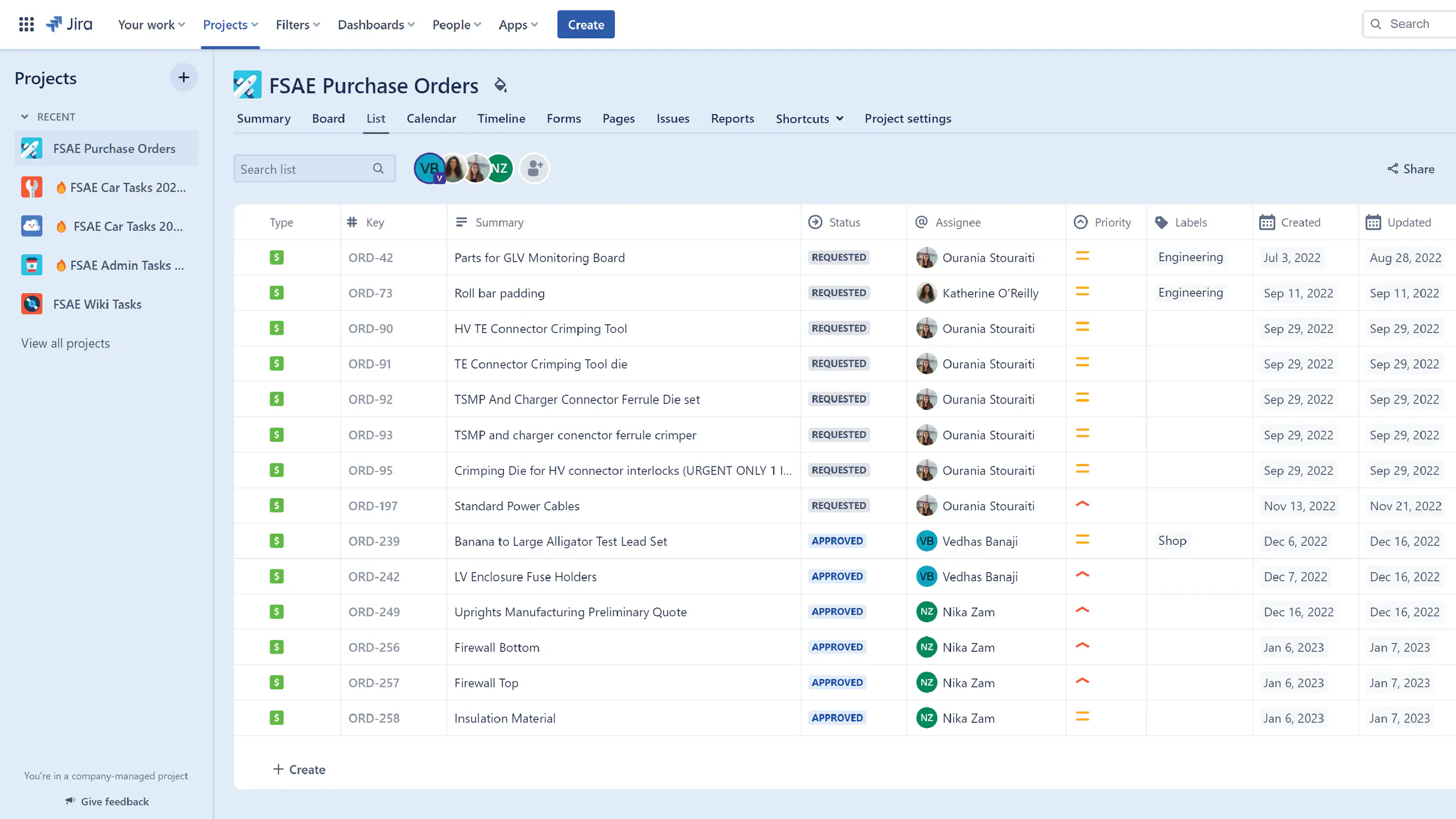1456x819 pixels.
Task: Collapse the RECENT projects section
Action: 24,117
